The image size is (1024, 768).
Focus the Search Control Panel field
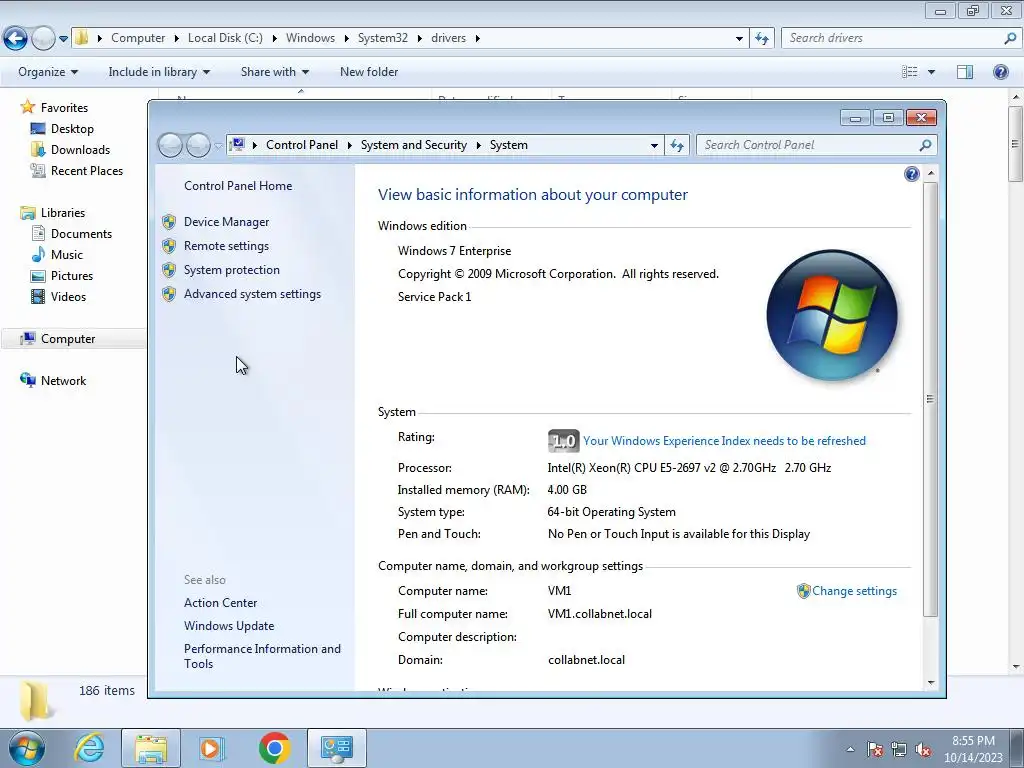pos(807,145)
